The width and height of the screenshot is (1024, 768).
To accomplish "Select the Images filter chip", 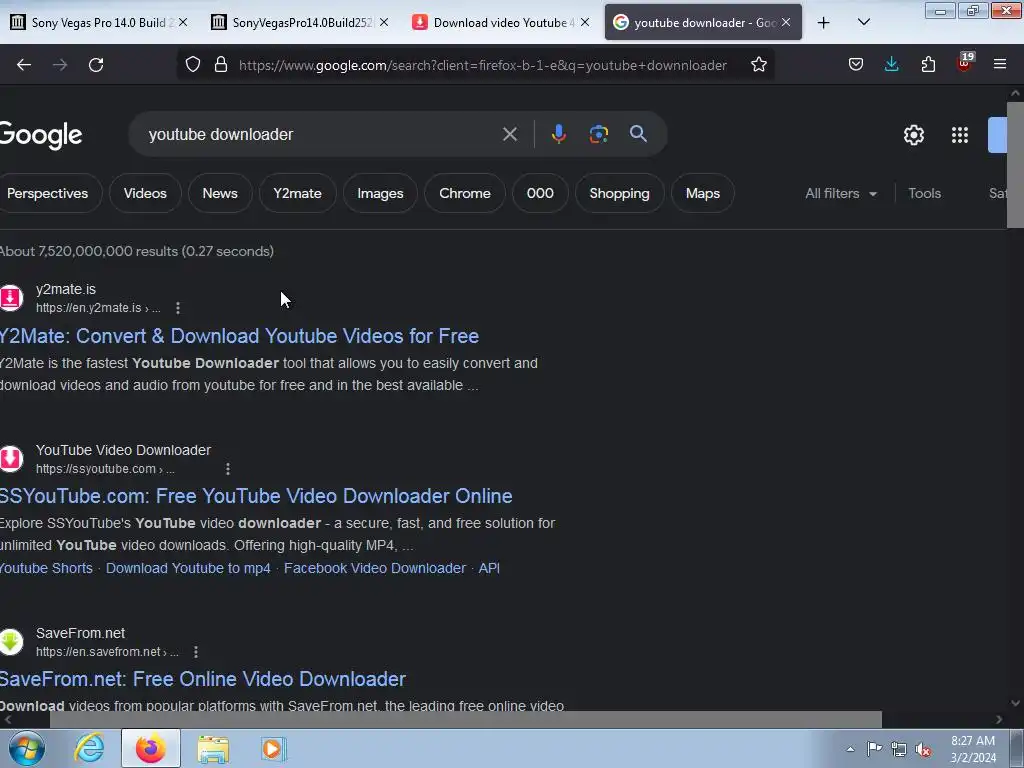I will [380, 193].
